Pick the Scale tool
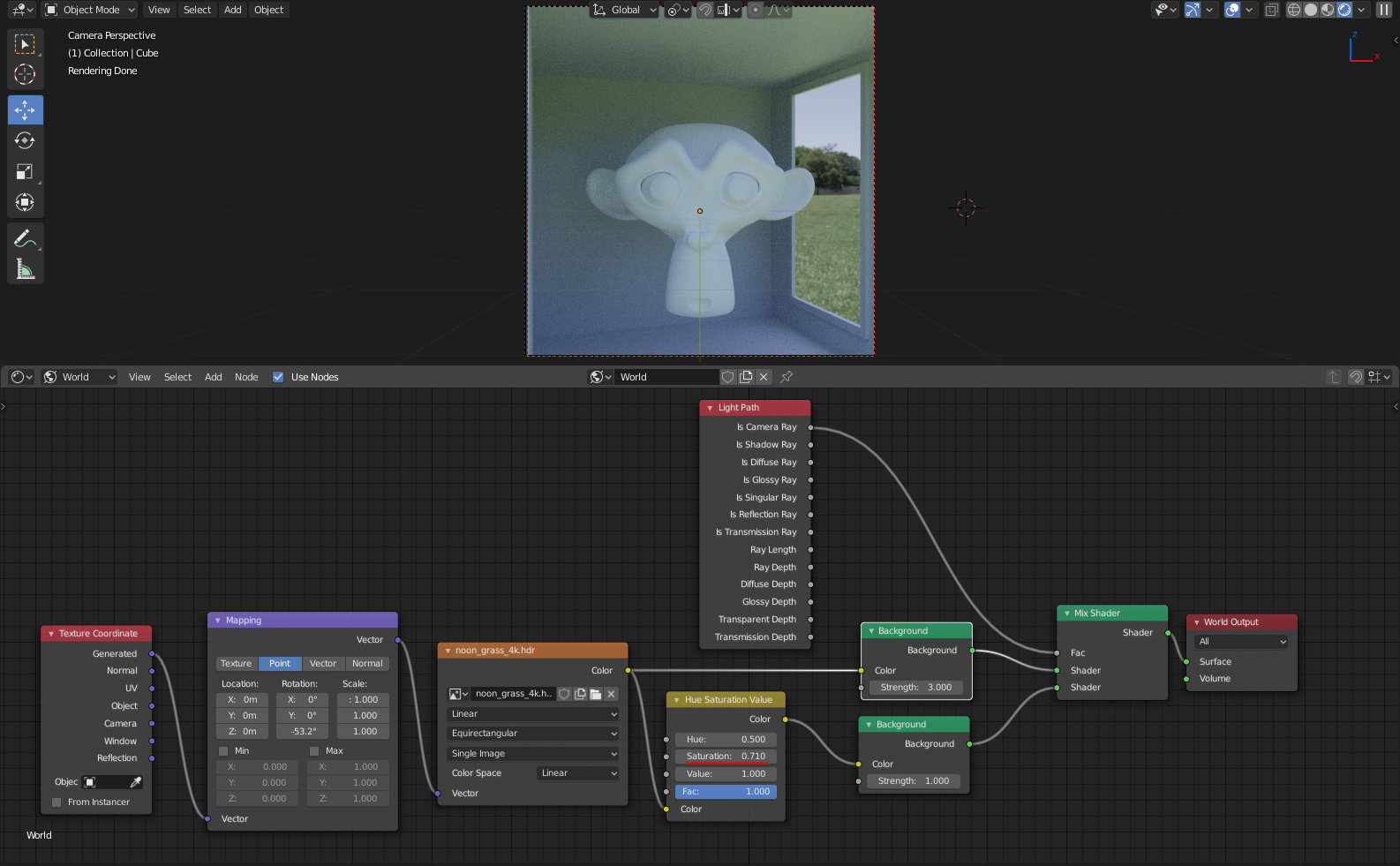This screenshot has height=866, width=1400. (x=25, y=172)
